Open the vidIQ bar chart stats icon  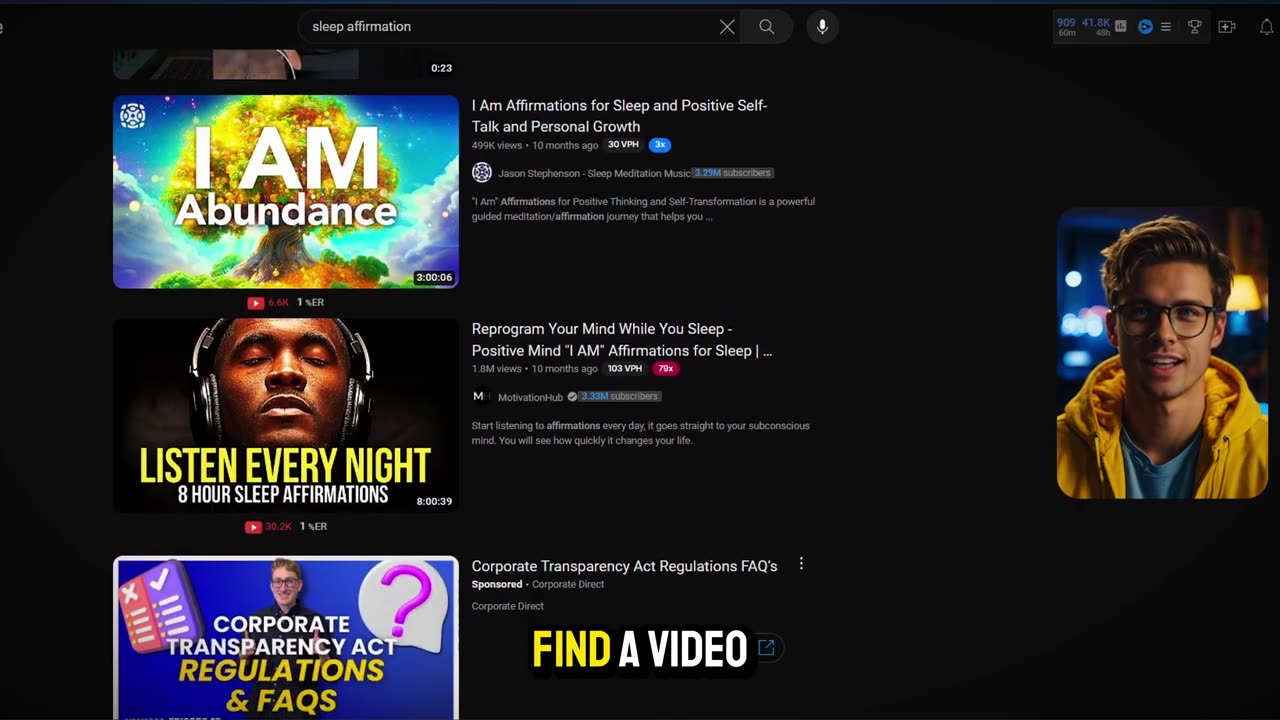pos(1121,27)
